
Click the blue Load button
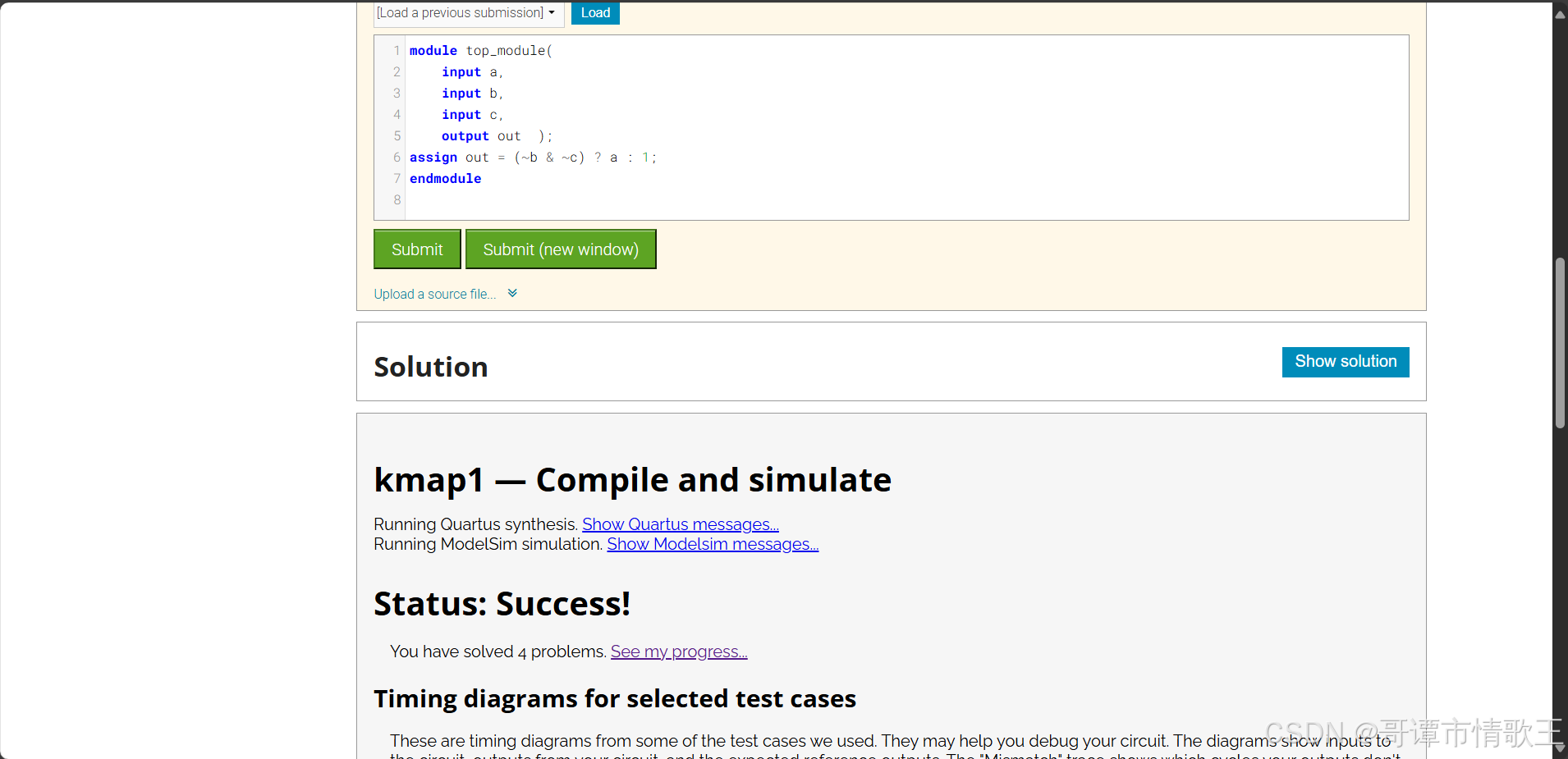point(595,13)
